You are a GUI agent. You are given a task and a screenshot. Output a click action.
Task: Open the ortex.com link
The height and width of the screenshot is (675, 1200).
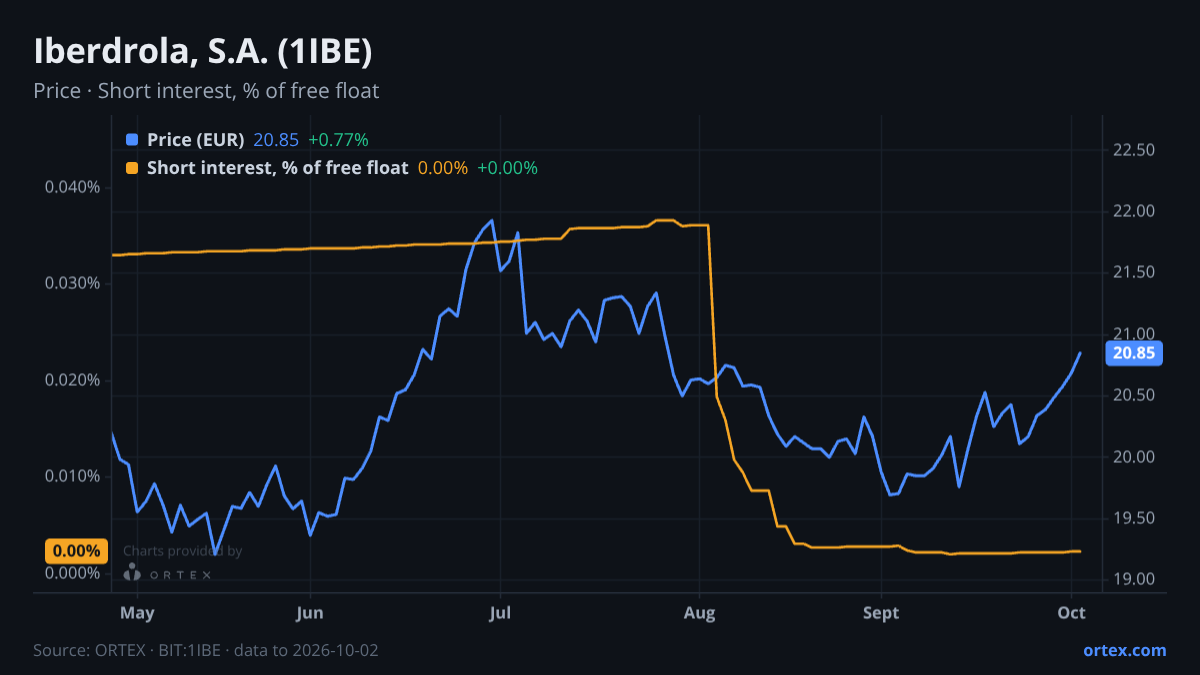click(x=1125, y=650)
